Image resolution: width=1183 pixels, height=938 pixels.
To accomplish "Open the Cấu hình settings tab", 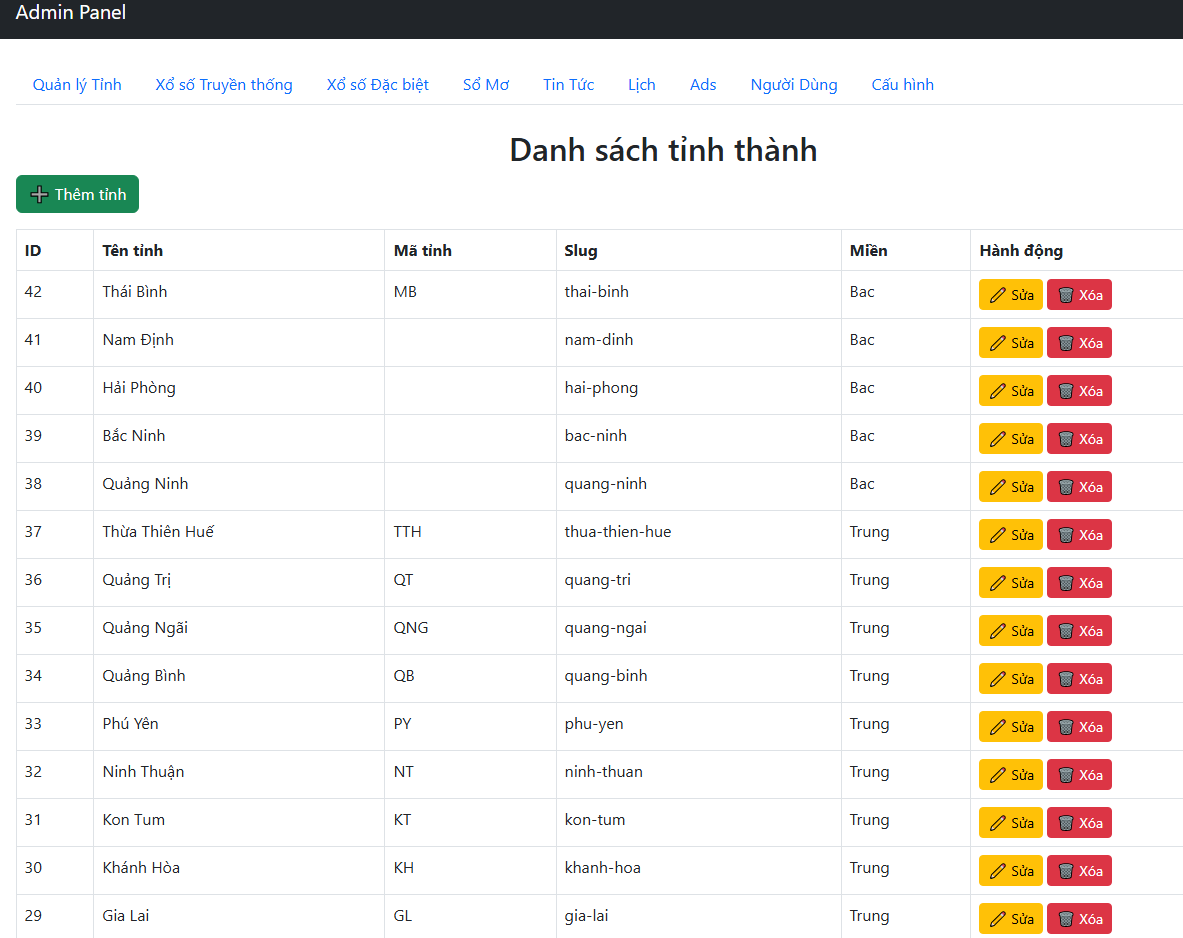I will tap(903, 85).
